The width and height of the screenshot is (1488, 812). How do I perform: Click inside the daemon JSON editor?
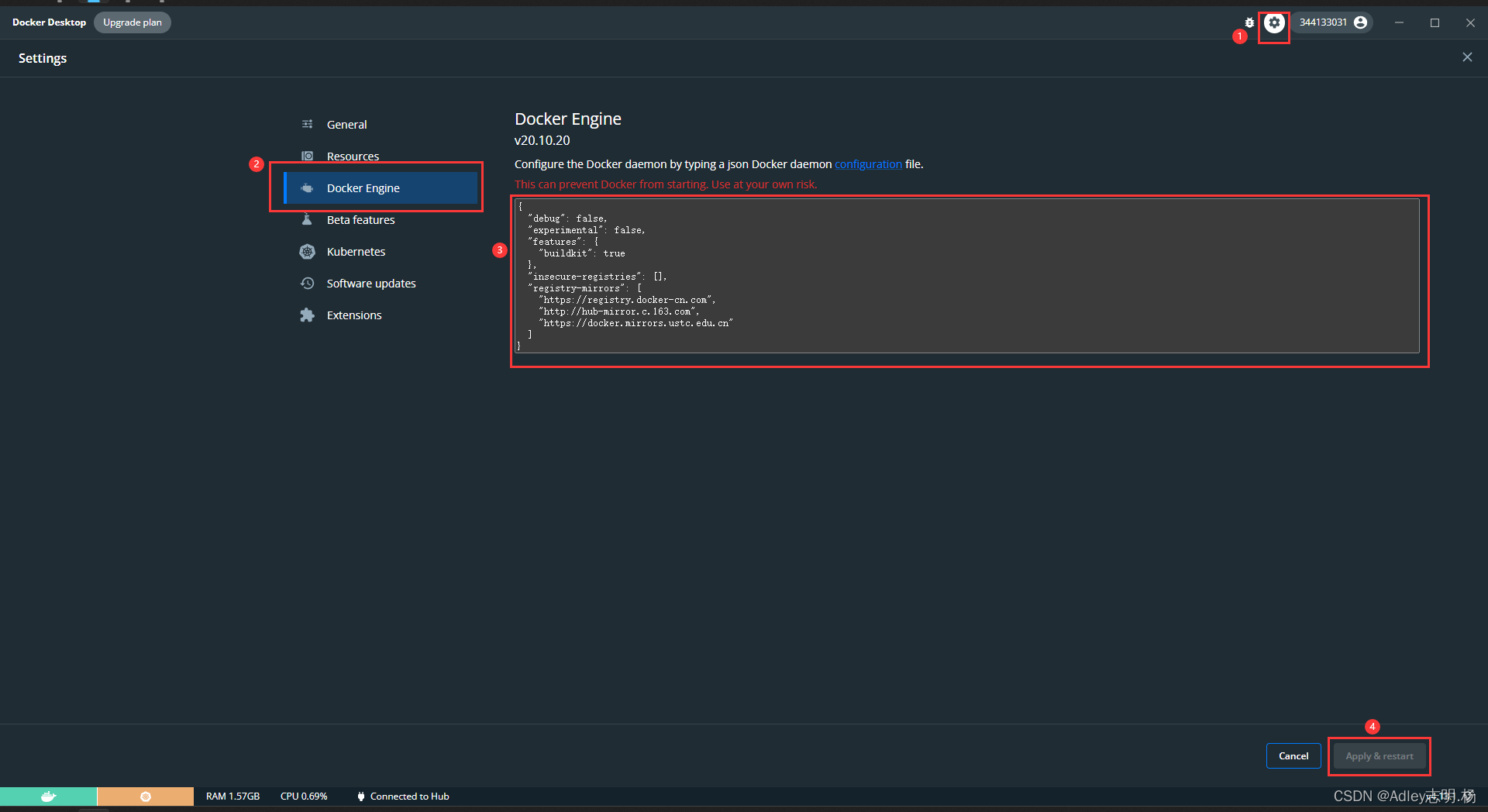click(x=967, y=276)
